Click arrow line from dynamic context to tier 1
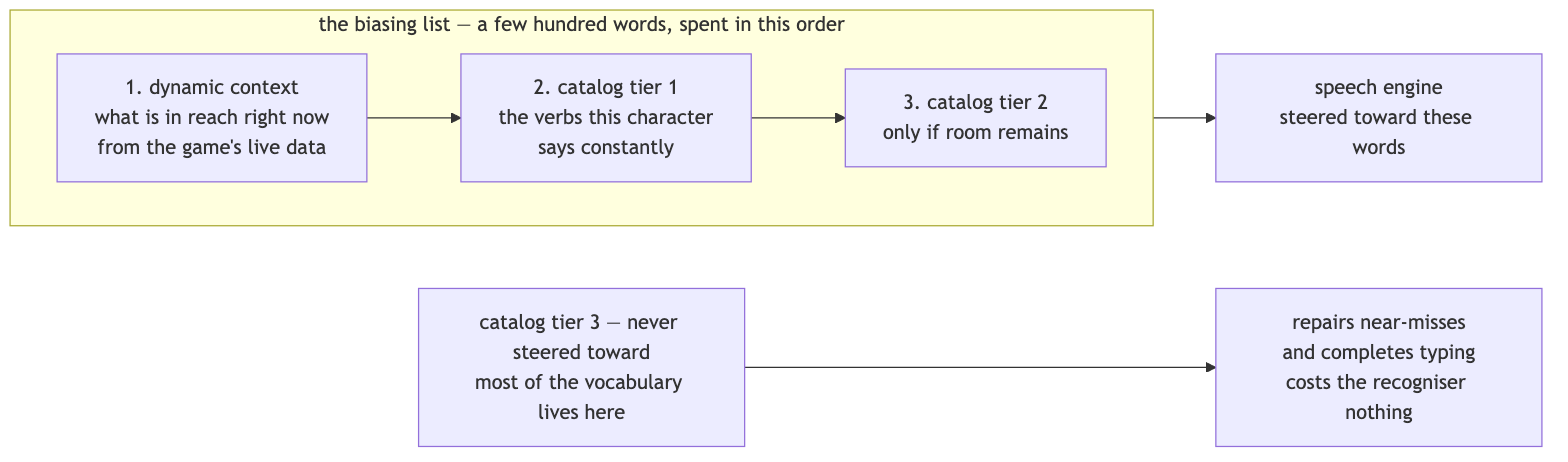Image resolution: width=1568 pixels, height=462 pixels. coord(410,118)
